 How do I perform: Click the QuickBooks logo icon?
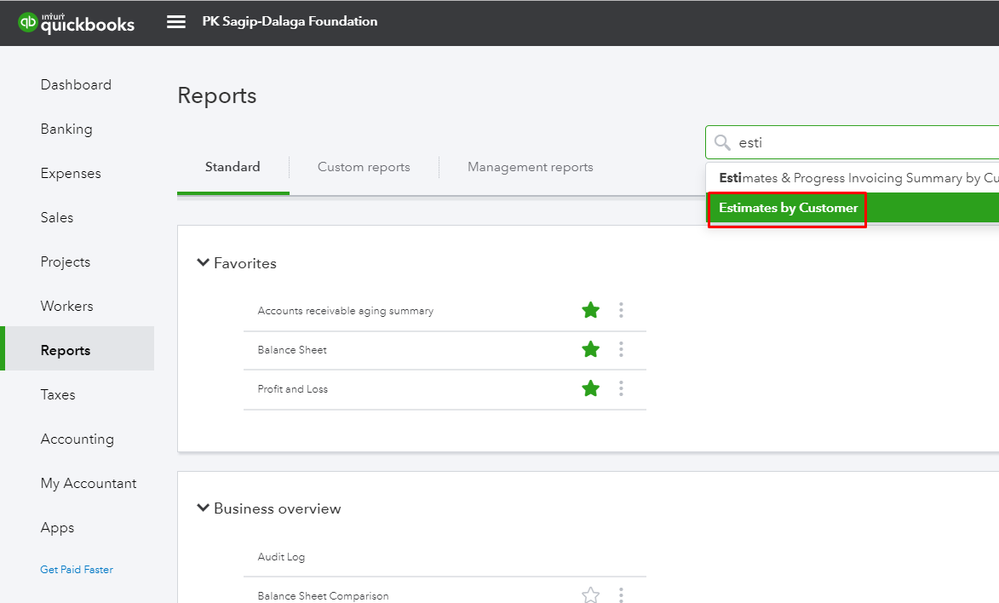coord(27,22)
